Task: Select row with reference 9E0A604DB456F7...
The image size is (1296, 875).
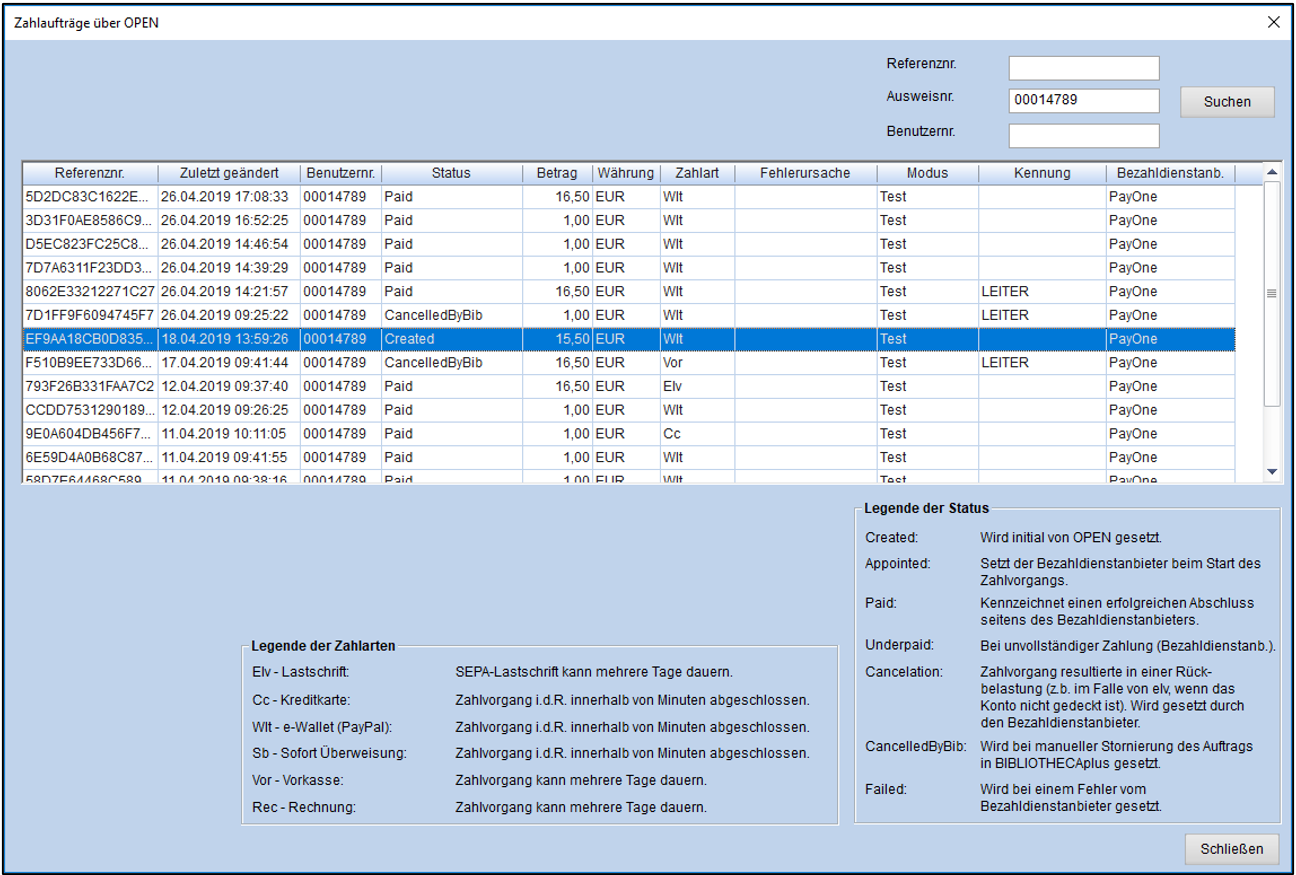Action: click(629, 433)
